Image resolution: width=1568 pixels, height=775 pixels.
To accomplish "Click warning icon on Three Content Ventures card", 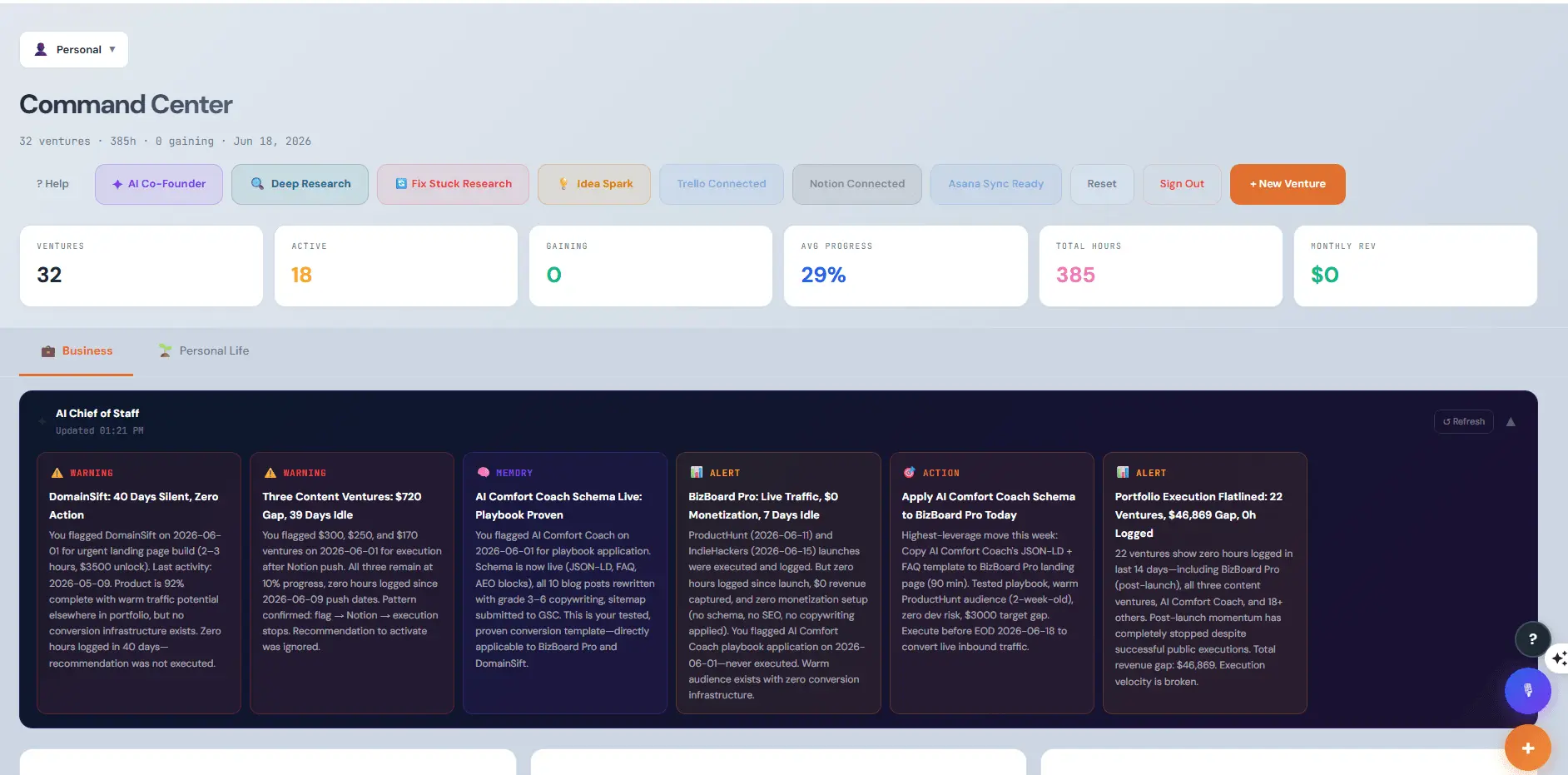I will pyautogui.click(x=270, y=473).
